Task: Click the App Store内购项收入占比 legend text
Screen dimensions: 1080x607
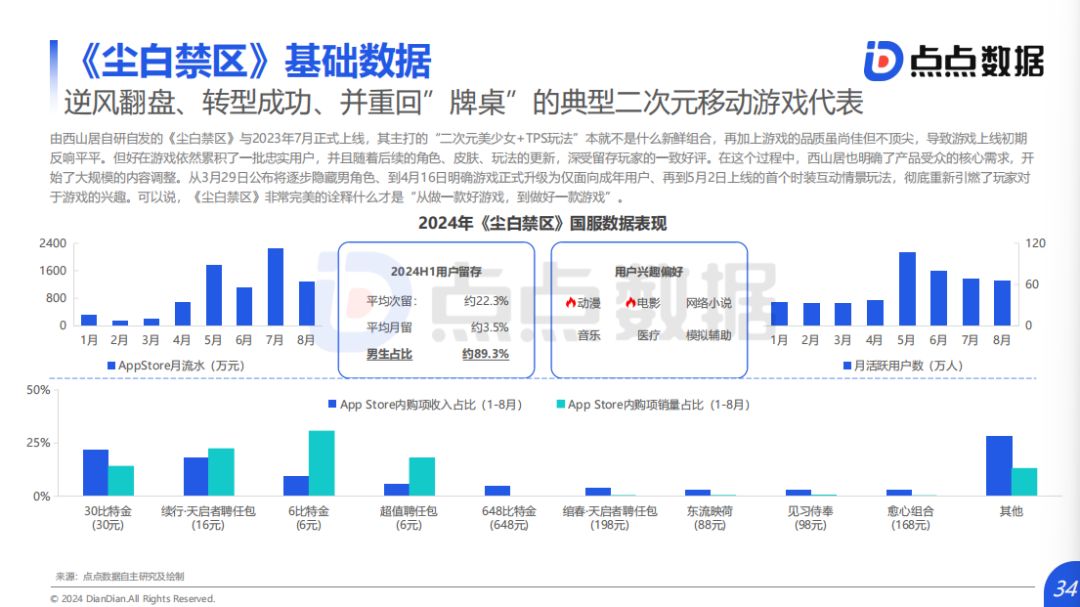Action: (431, 404)
